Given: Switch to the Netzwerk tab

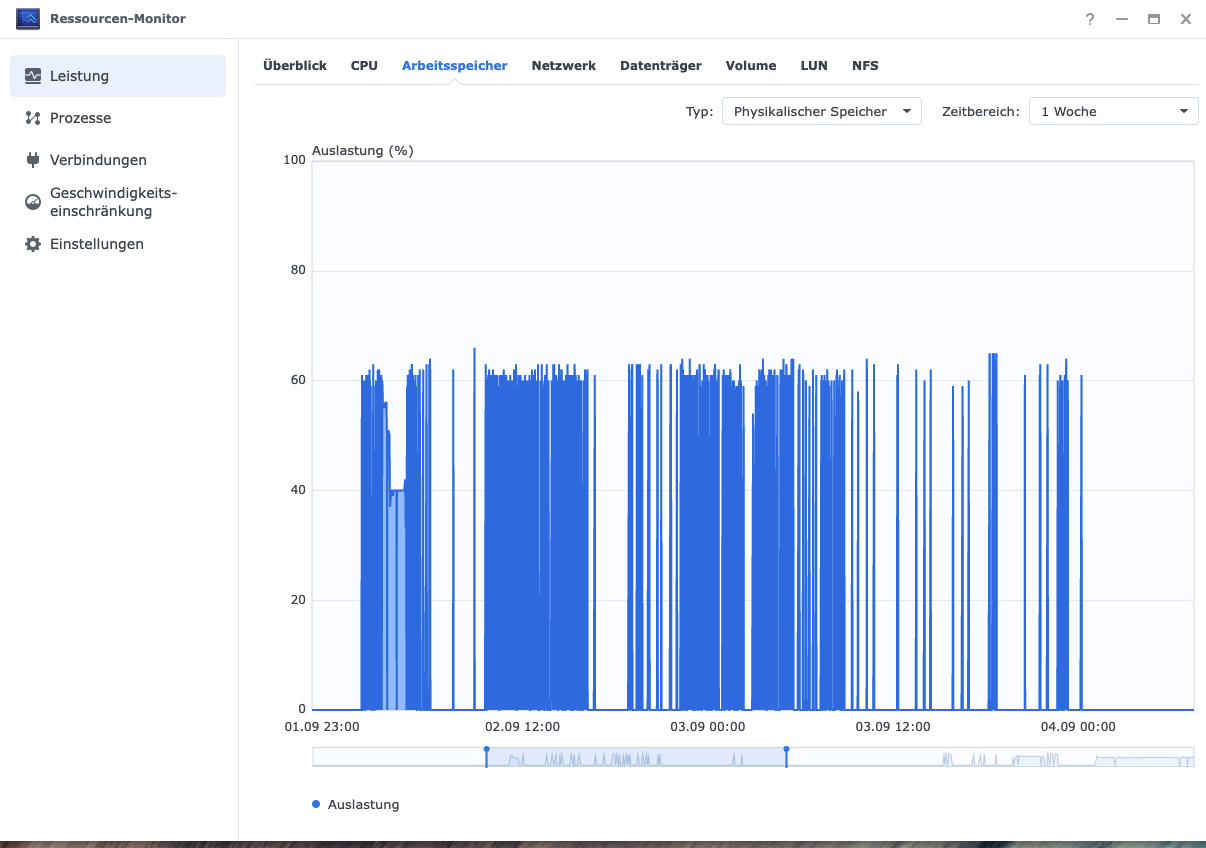Looking at the screenshot, I should click(564, 66).
